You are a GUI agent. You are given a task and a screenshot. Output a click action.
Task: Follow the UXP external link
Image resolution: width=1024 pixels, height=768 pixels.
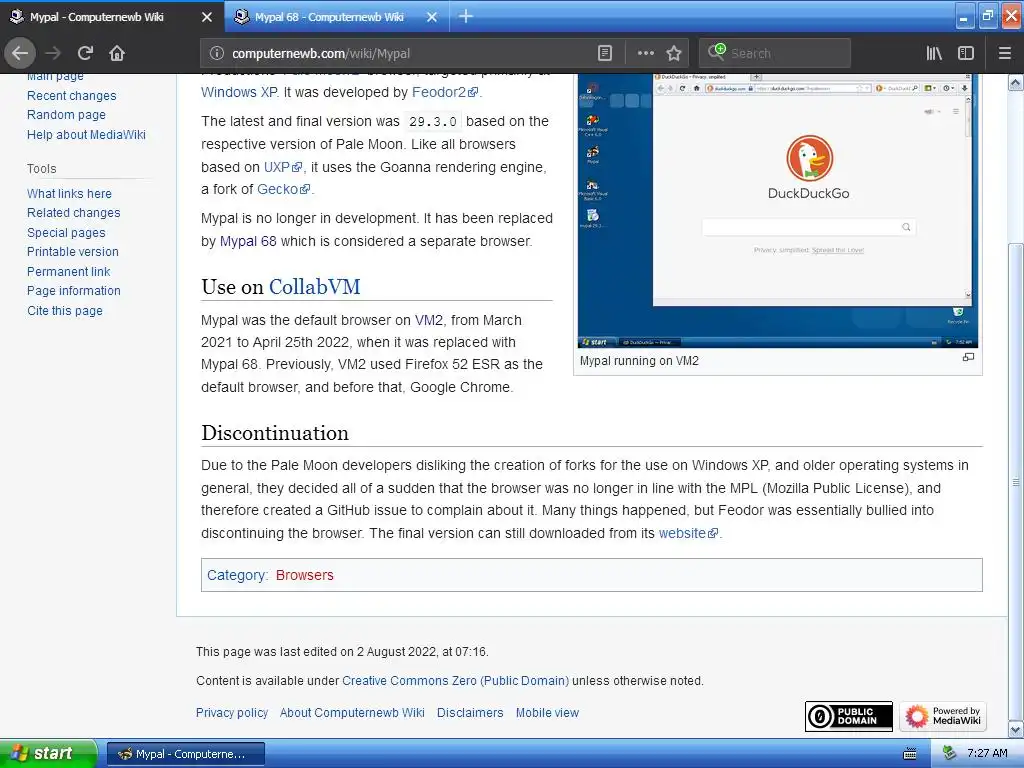click(x=283, y=167)
